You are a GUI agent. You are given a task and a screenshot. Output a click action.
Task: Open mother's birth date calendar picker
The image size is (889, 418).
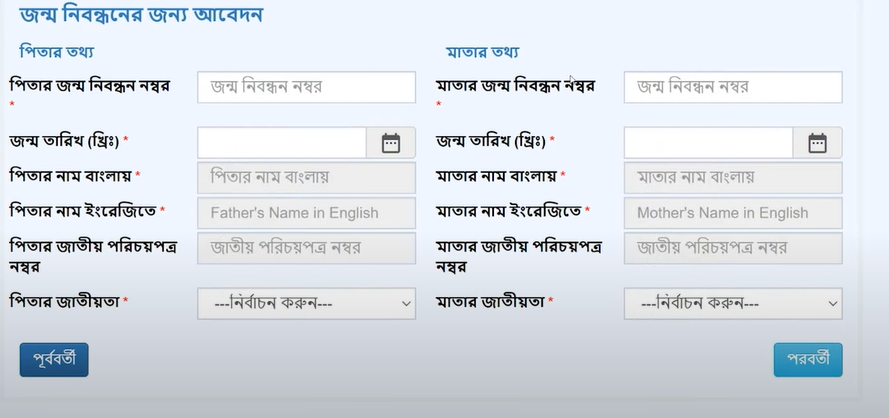[x=817, y=143]
